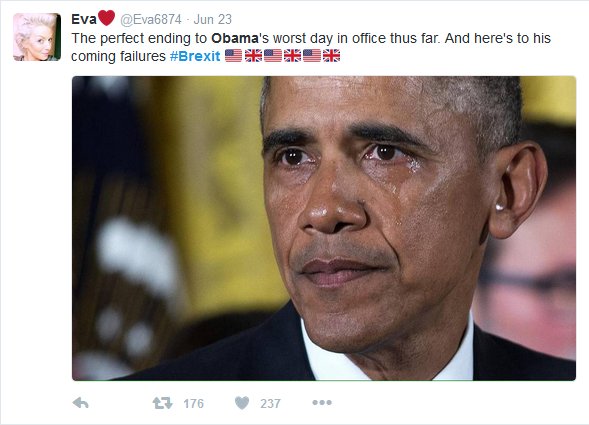589x425 pixels.
Task: Open Eva's profile picture avatar
Action: [x=37, y=37]
